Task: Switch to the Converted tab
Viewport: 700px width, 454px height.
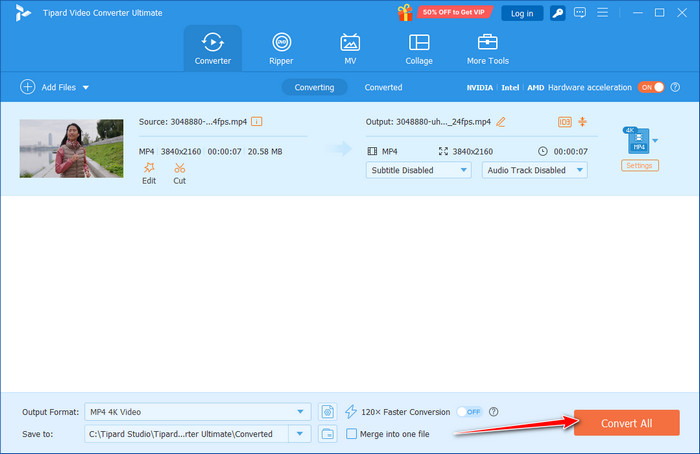Action: tap(383, 87)
